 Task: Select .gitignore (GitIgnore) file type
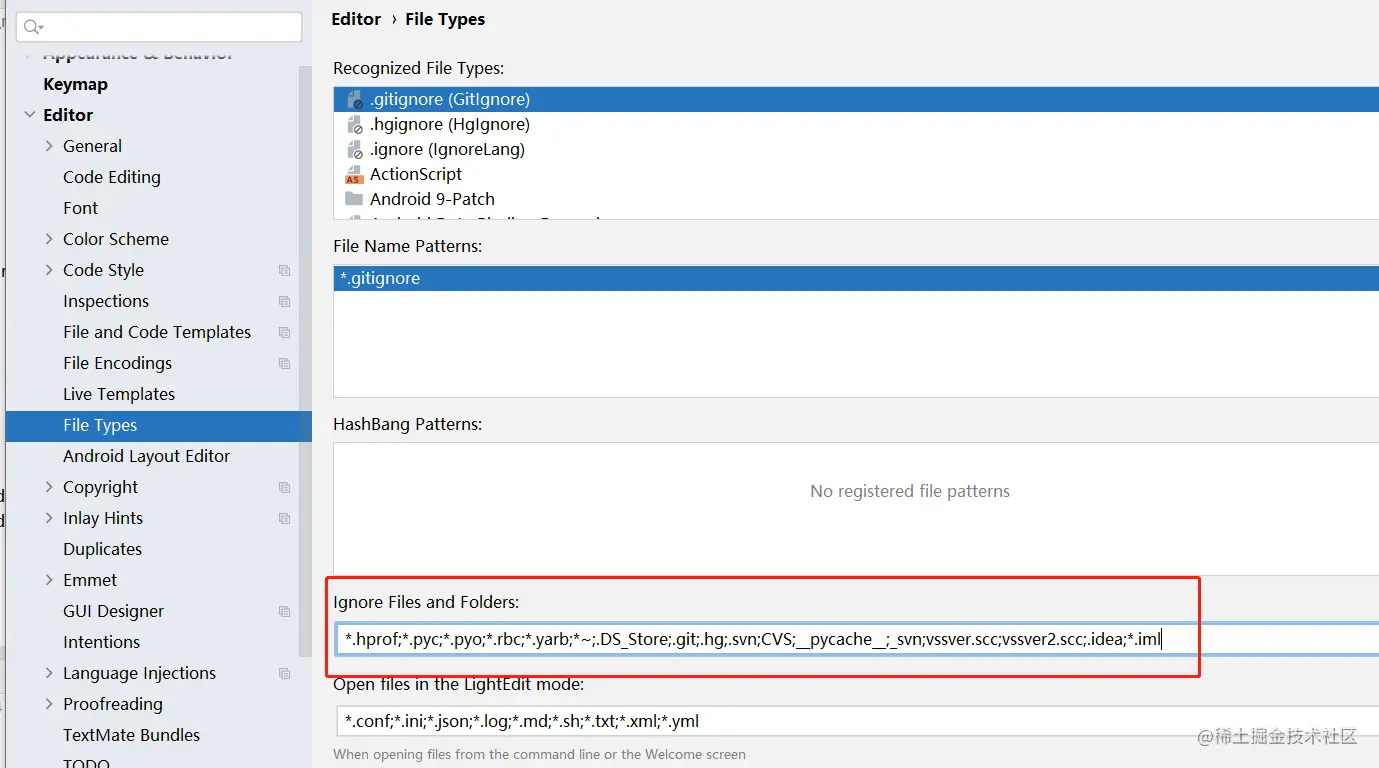coord(856,100)
